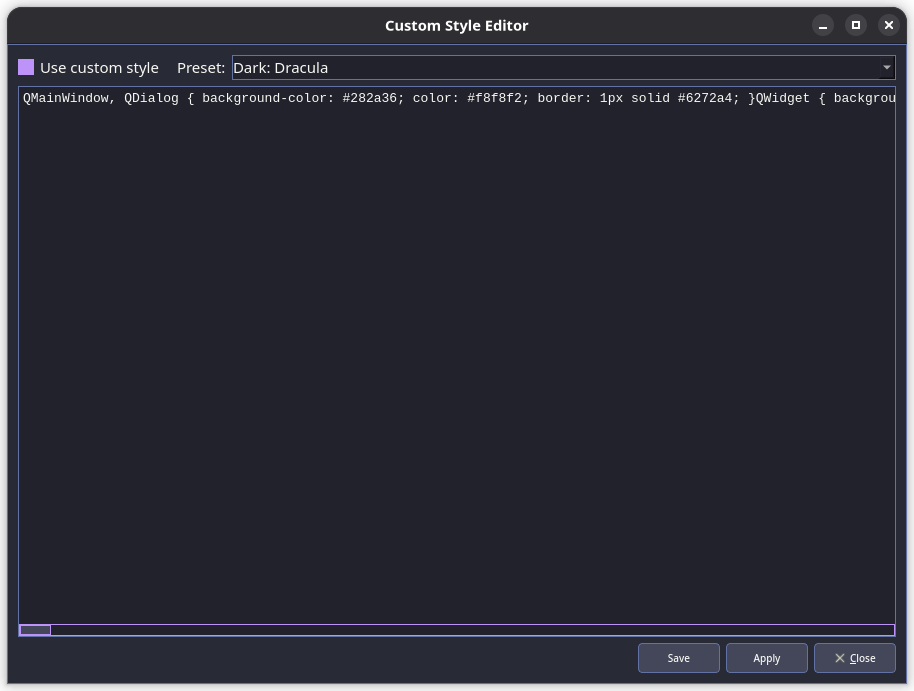Close the Custom Style Editor dialog
Viewport: 914px width, 691px height.
coord(855,658)
